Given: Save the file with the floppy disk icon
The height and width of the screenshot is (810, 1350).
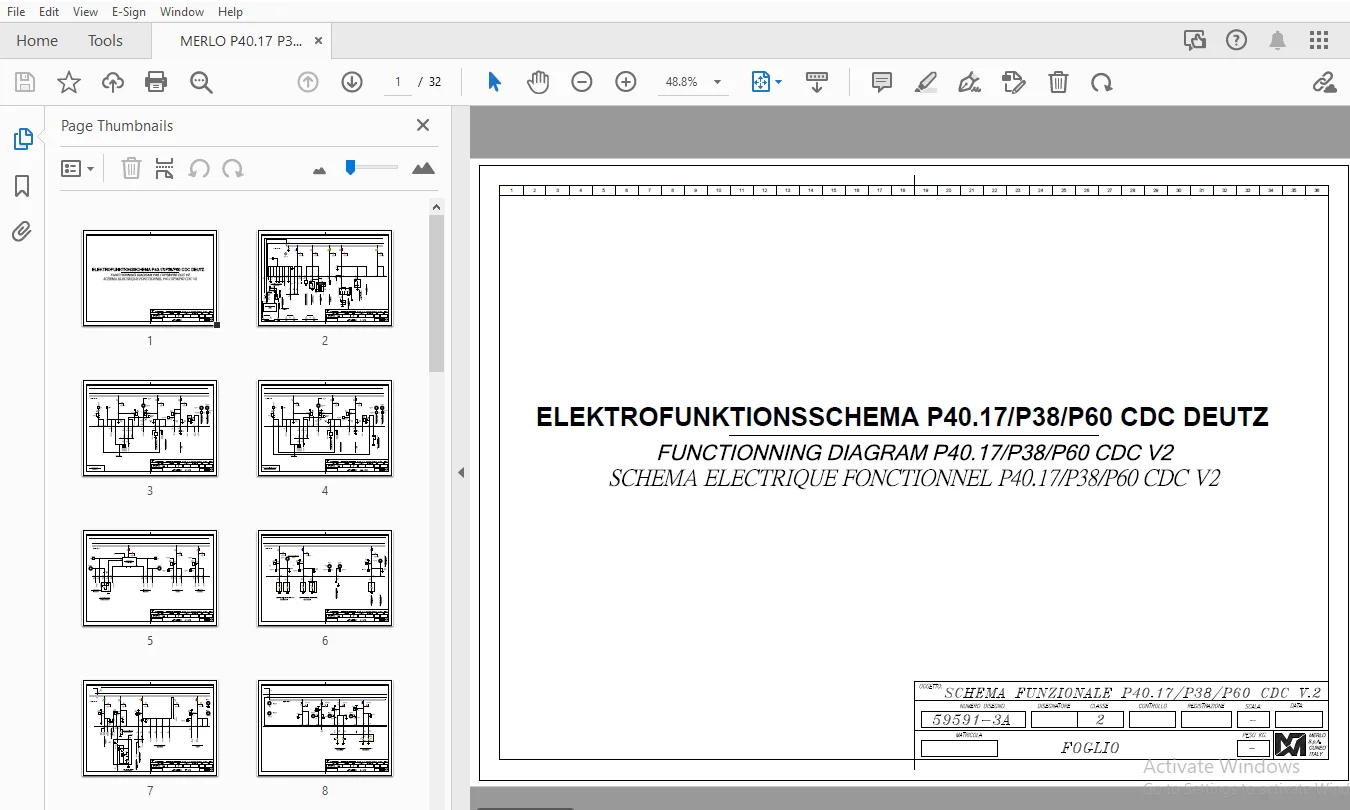Looking at the screenshot, I should click(x=25, y=82).
